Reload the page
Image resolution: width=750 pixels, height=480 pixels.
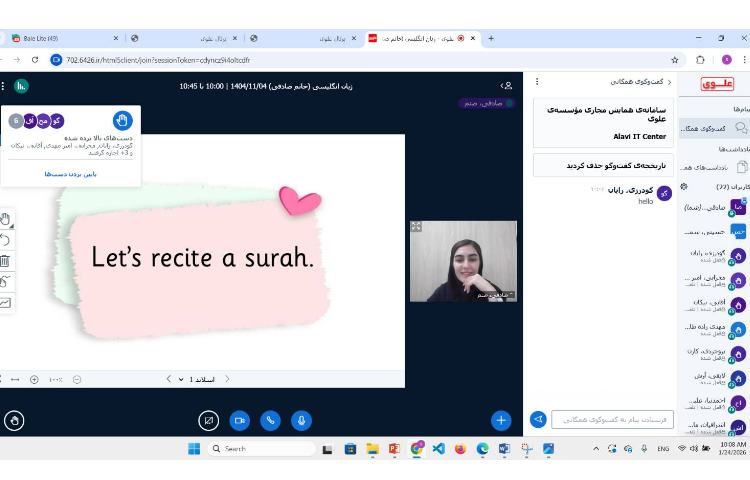pos(35,60)
